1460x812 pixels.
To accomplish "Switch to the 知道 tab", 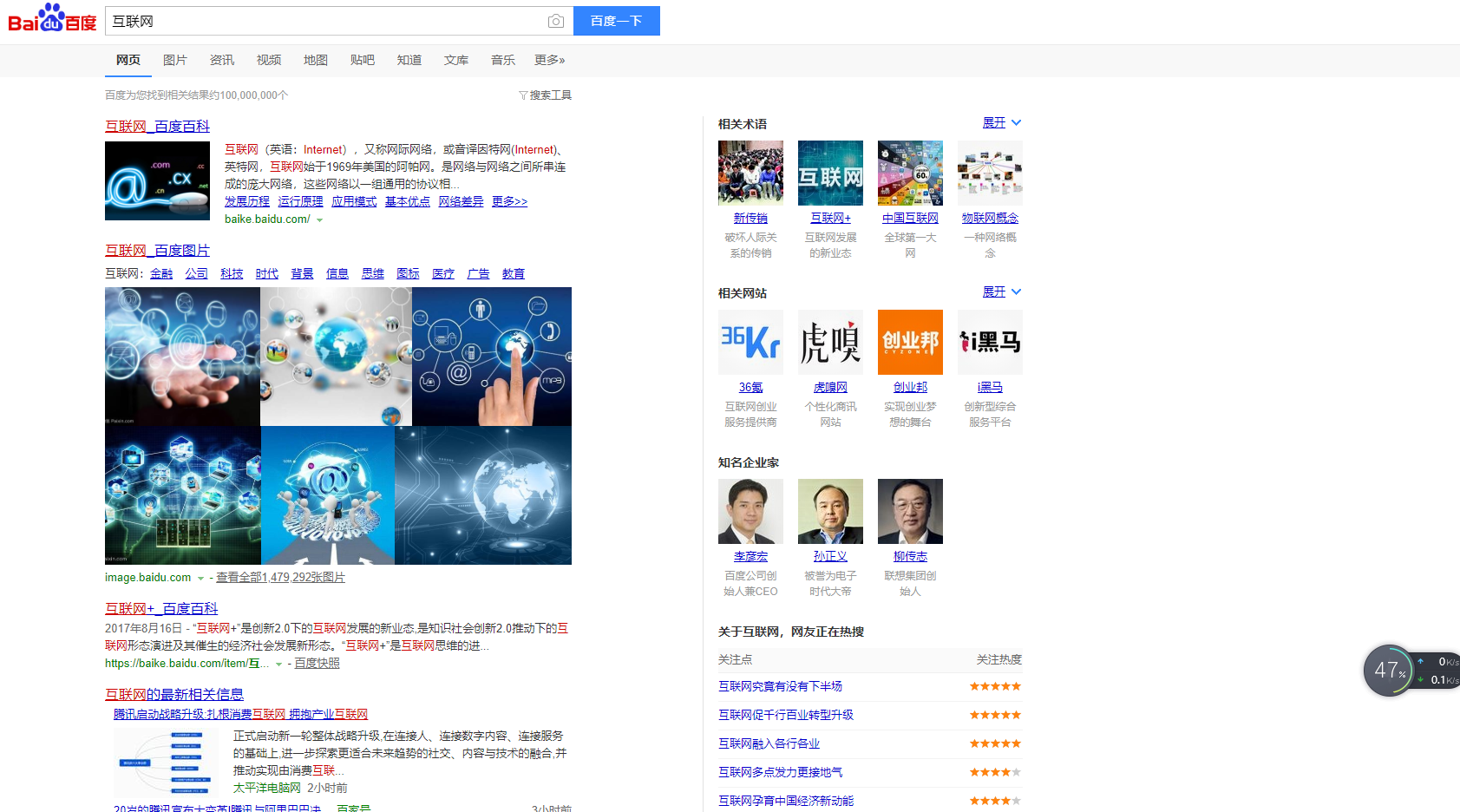I will point(409,60).
